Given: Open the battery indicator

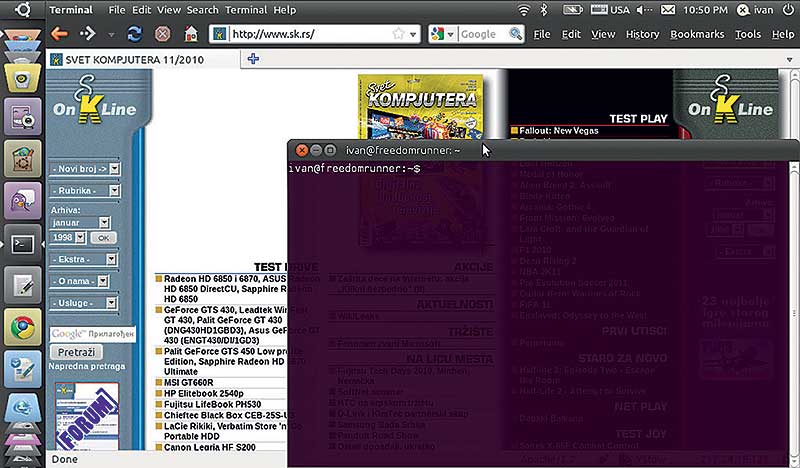Looking at the screenshot, I should [572, 10].
